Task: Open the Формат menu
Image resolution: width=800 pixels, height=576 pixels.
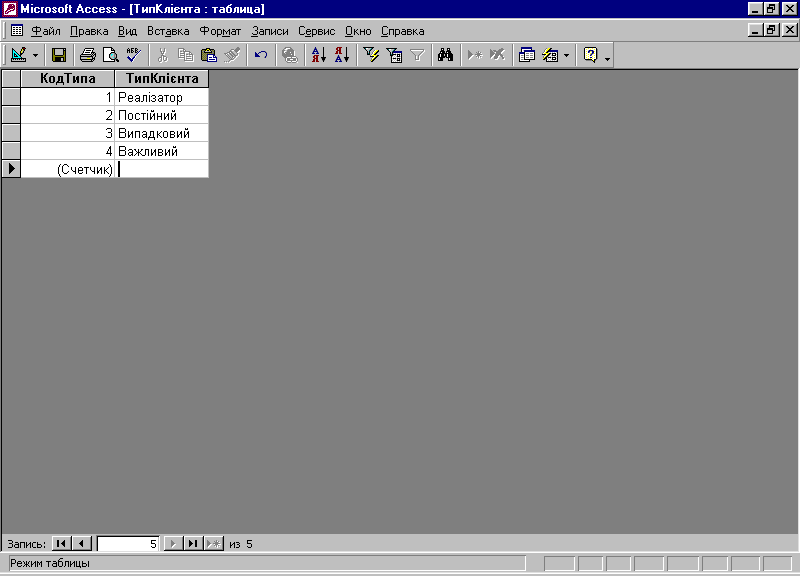Action: (220, 31)
